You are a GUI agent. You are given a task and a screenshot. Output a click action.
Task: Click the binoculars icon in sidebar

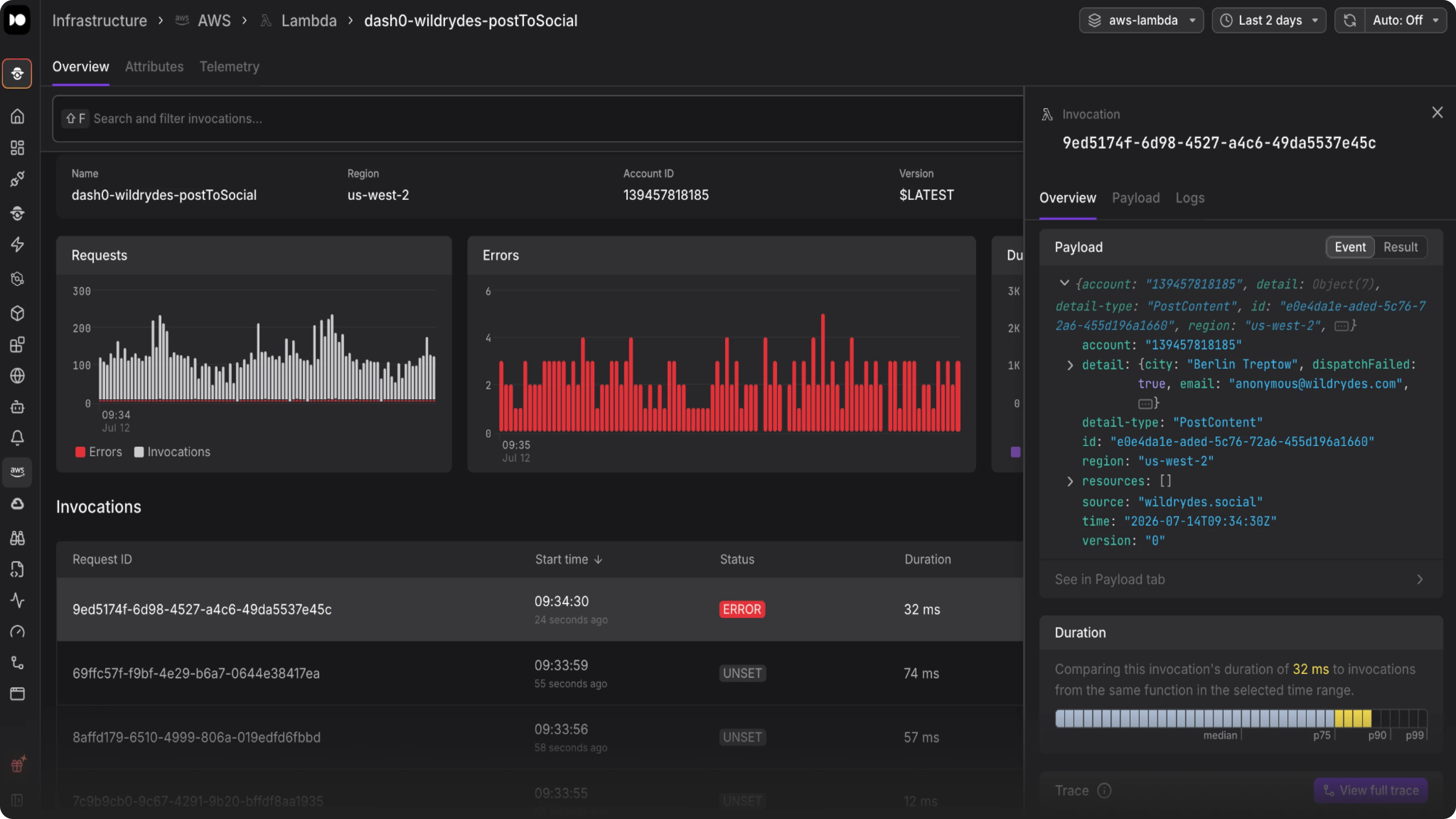click(x=17, y=538)
